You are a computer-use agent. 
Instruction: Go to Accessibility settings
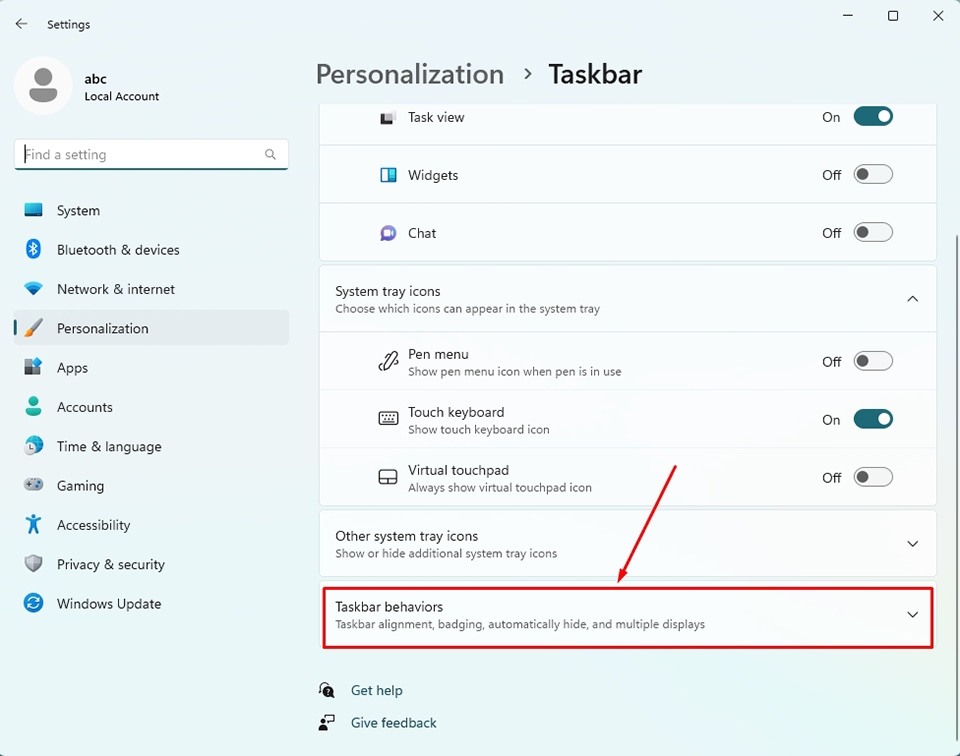[151, 524]
